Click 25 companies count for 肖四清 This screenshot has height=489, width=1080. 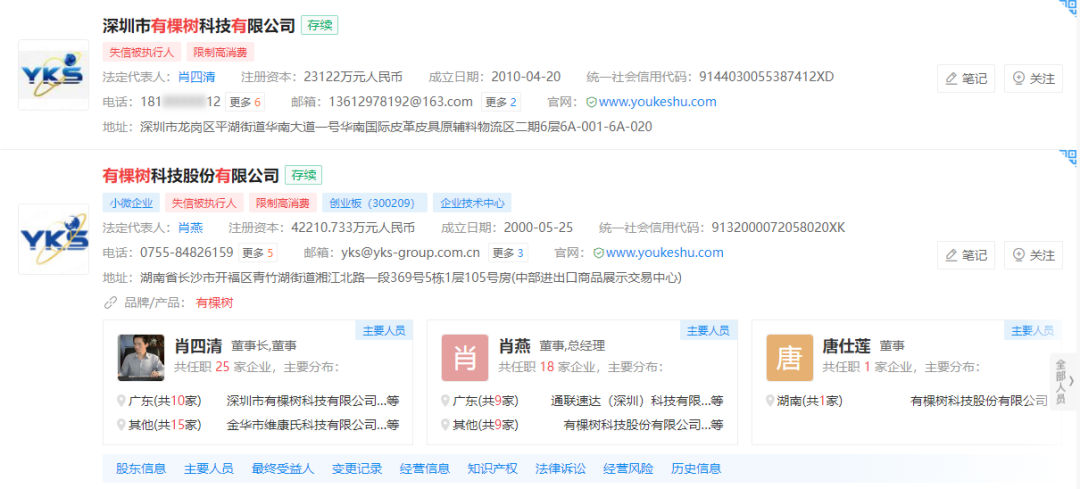tap(222, 366)
